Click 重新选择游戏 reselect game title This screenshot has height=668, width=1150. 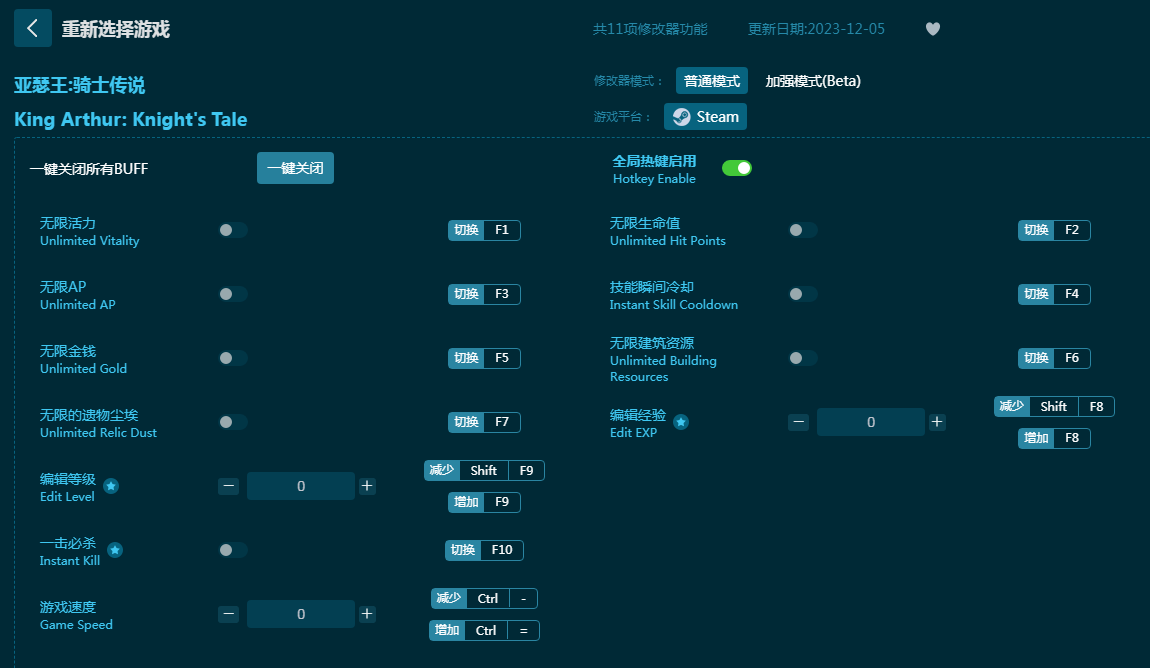tap(115, 29)
